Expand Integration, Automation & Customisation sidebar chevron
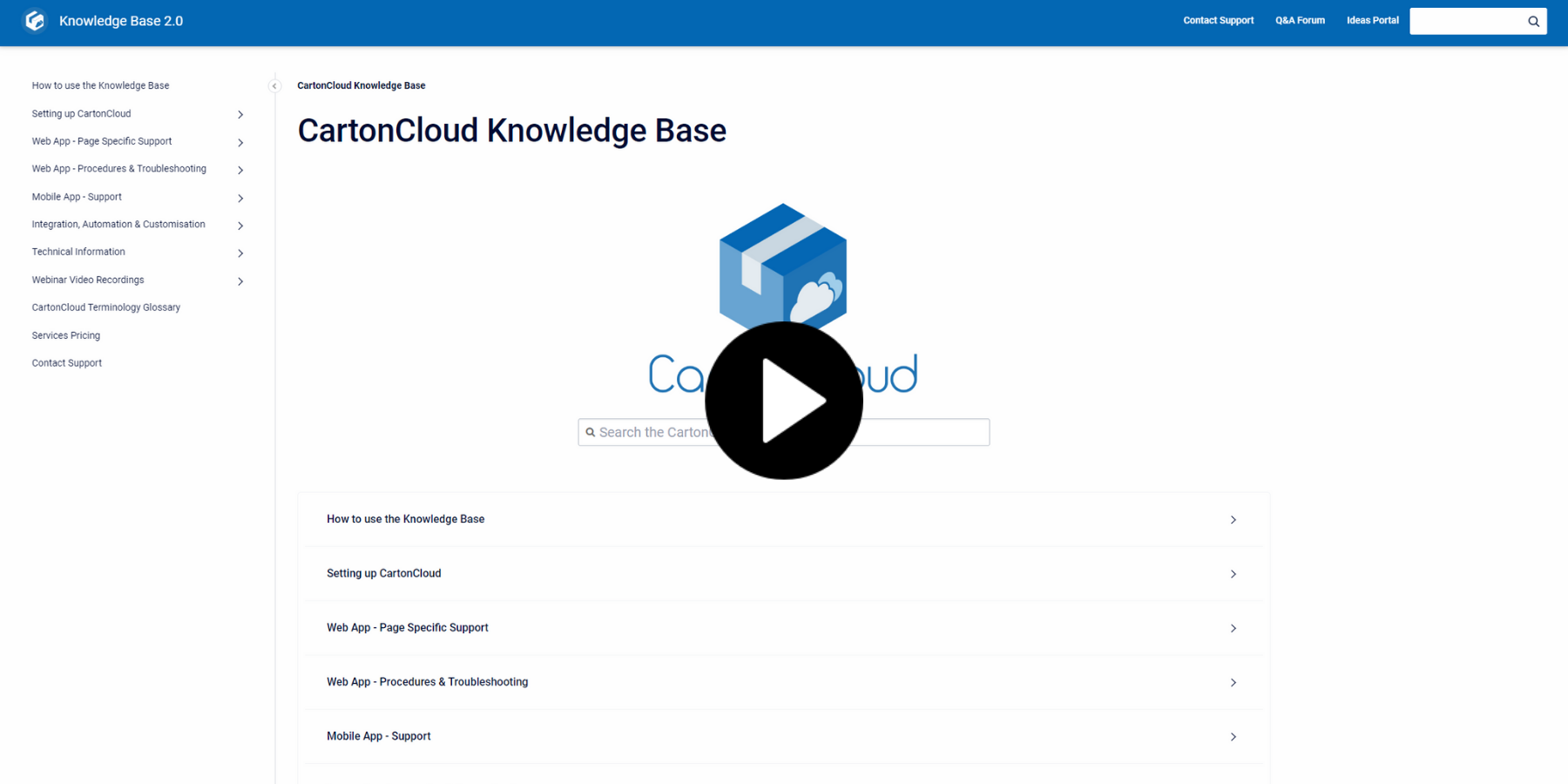The height and width of the screenshot is (784, 1568). [240, 226]
